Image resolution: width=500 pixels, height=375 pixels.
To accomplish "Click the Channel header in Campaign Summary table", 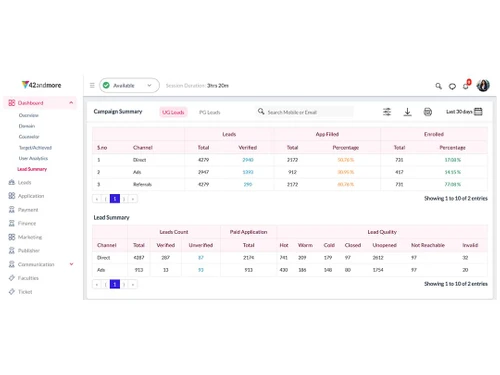I will (143, 147).
